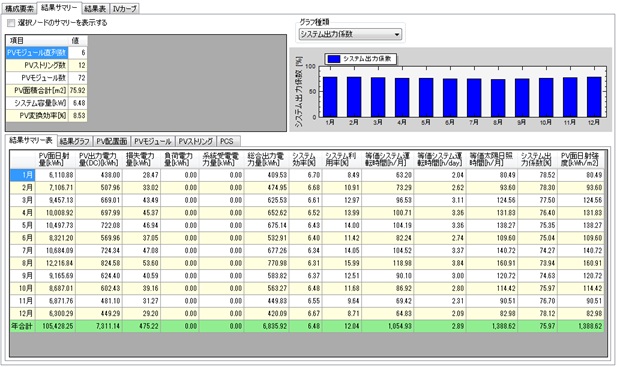
Task: Select the 年合計 total row
Action: [307, 326]
